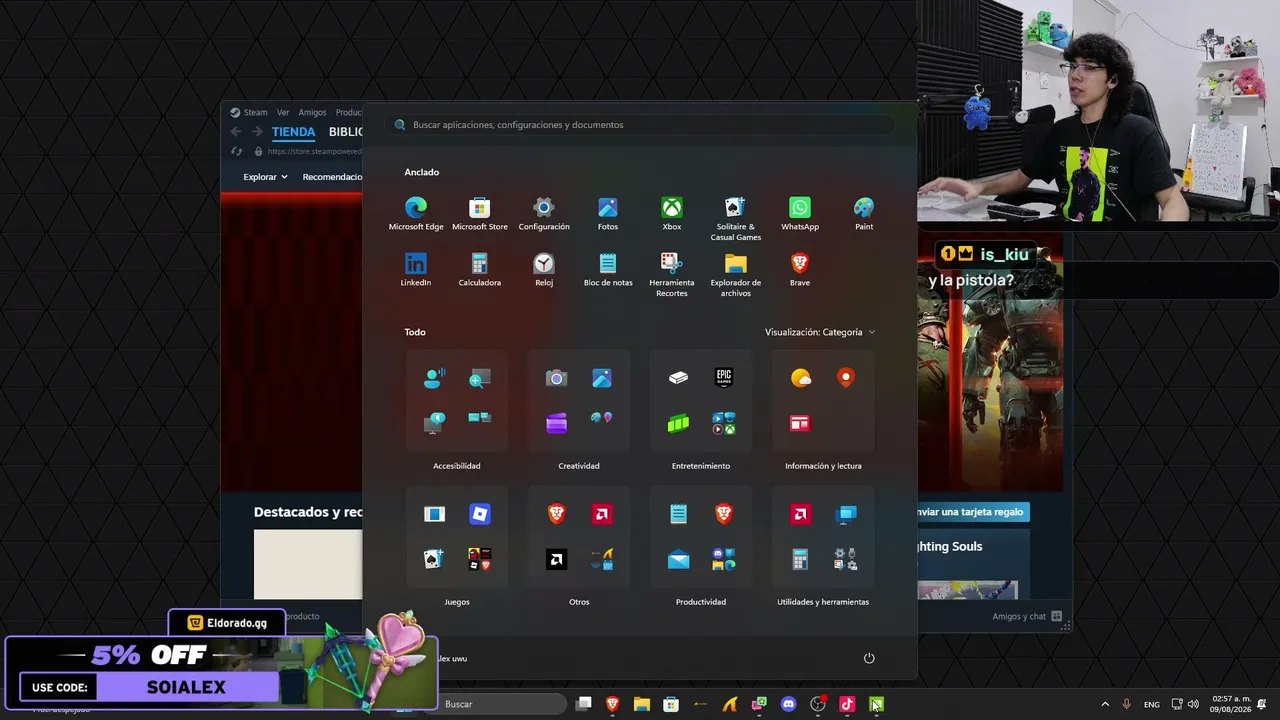
Task: Open the Reloj clock app
Action: pyautogui.click(x=544, y=270)
